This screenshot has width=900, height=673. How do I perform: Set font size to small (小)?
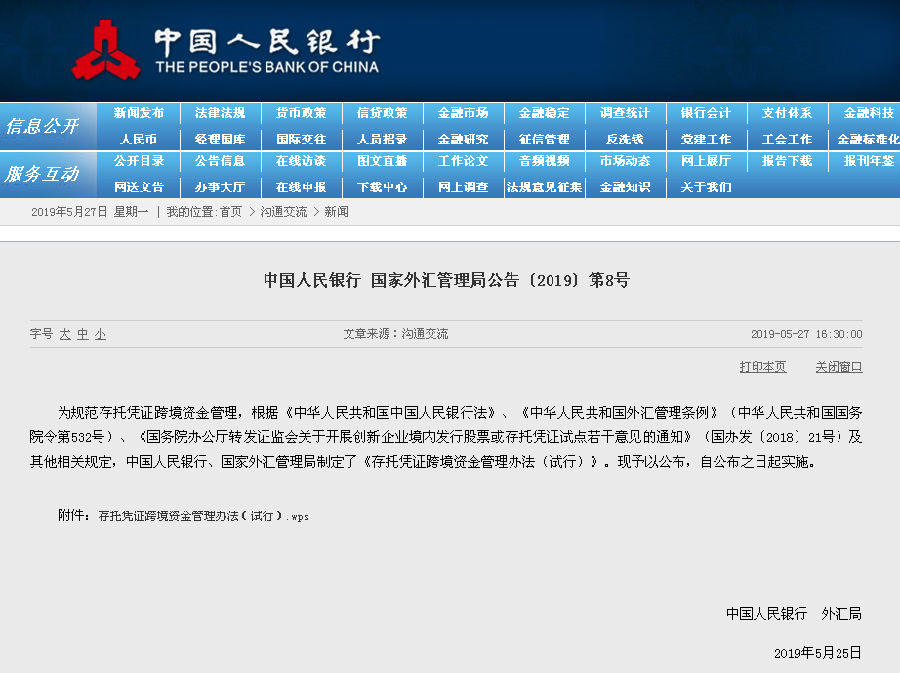coord(100,334)
